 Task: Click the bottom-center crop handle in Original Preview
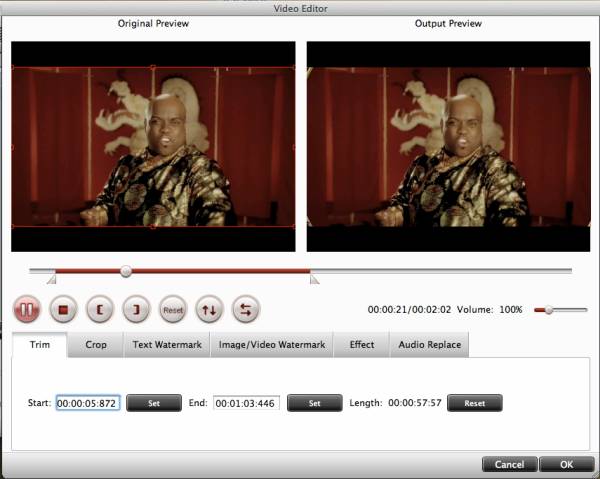pos(153,226)
